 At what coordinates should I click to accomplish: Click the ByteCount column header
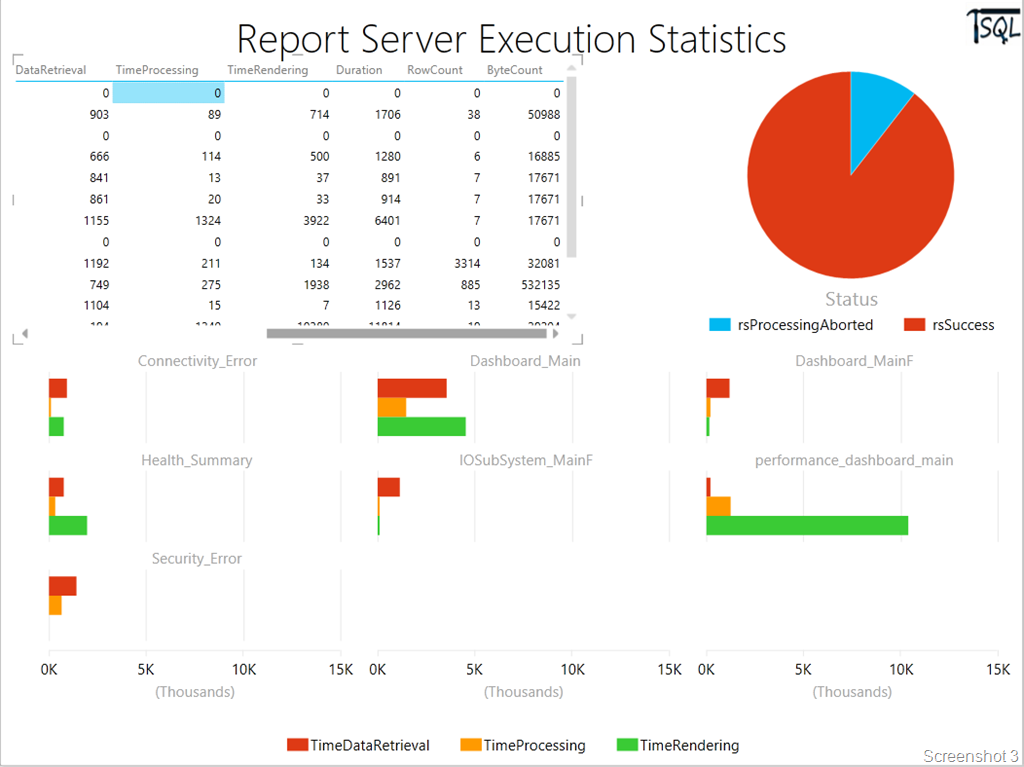[515, 70]
